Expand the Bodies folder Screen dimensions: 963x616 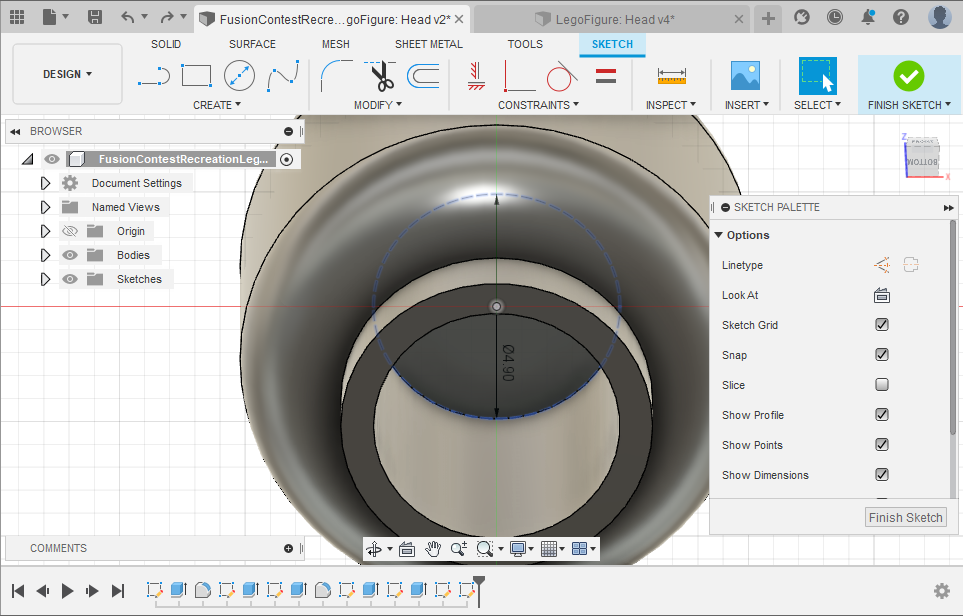[45, 255]
